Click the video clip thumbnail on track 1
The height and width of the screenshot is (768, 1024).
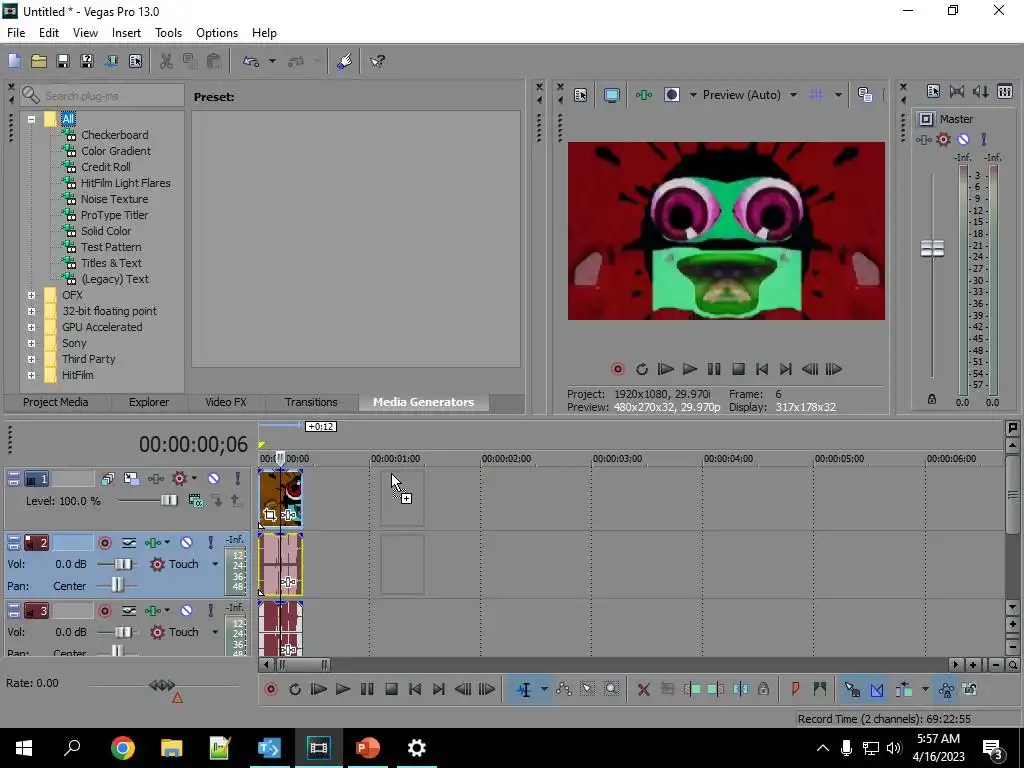[281, 498]
